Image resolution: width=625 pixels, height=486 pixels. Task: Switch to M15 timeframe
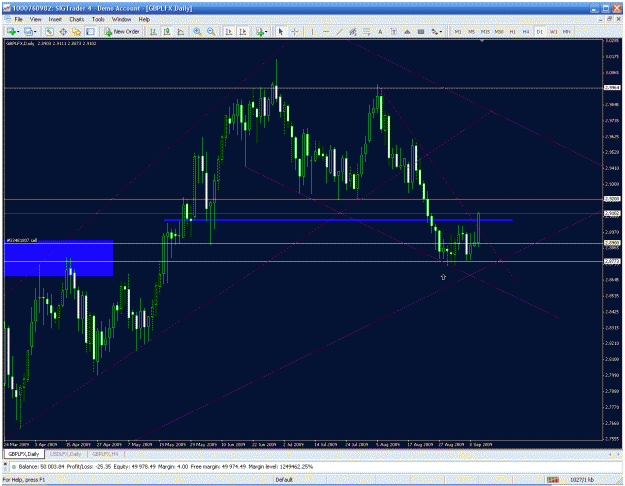tap(485, 31)
